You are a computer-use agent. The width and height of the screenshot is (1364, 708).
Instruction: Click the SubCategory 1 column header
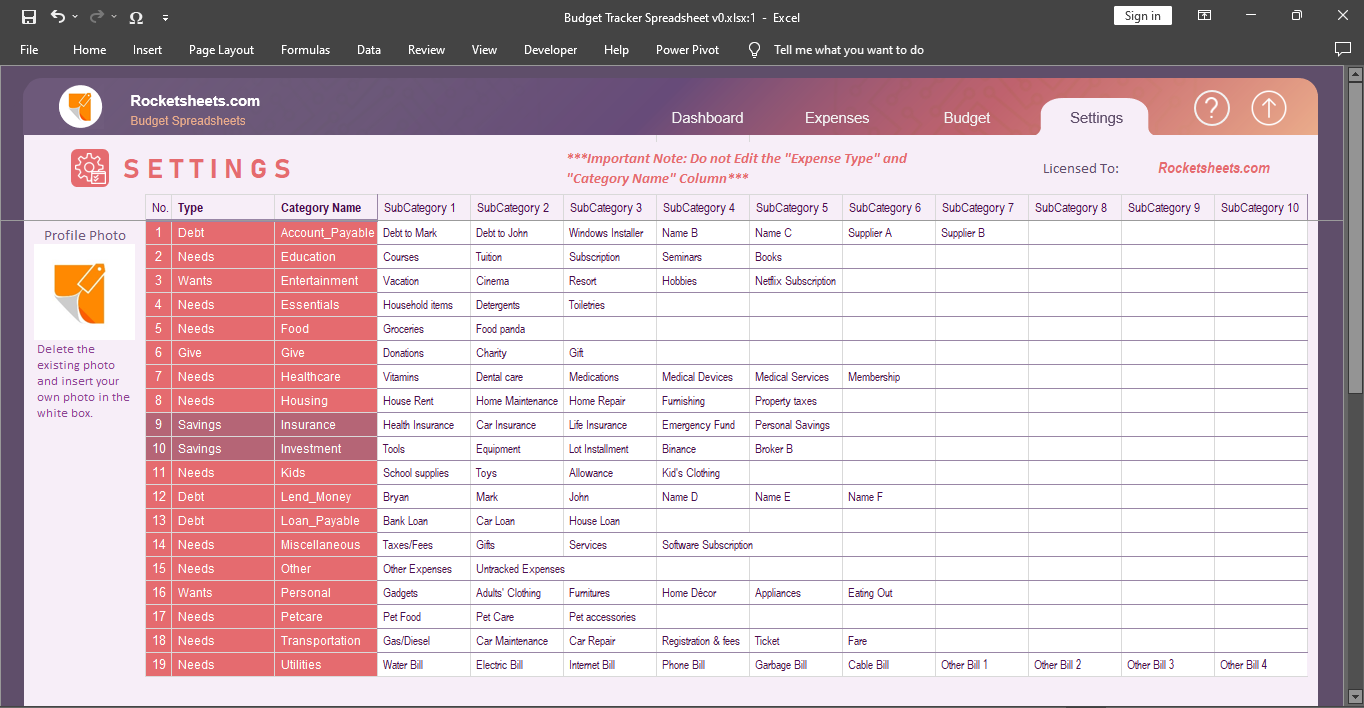(424, 208)
